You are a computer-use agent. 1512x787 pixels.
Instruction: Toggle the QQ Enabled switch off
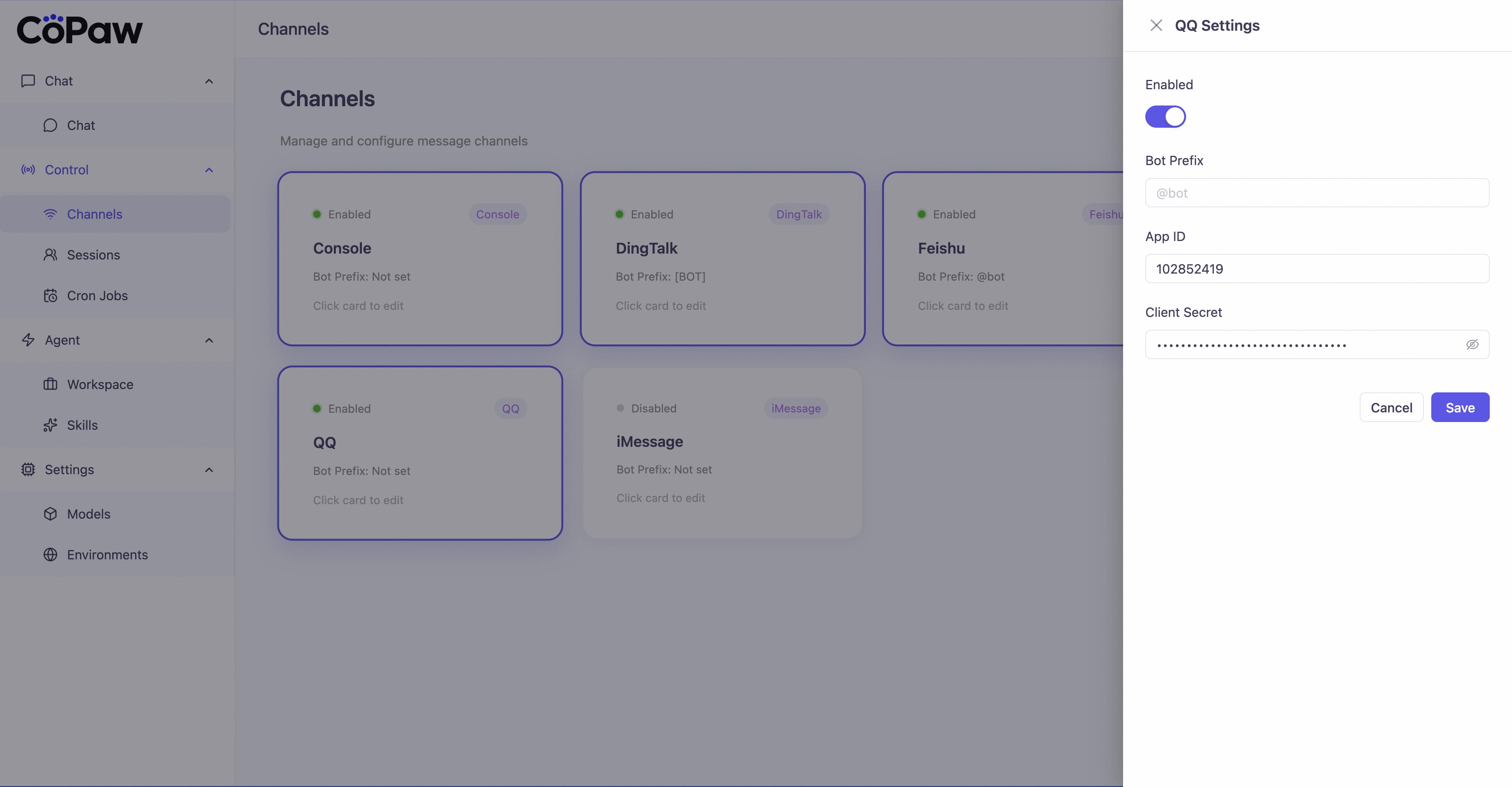point(1165,117)
